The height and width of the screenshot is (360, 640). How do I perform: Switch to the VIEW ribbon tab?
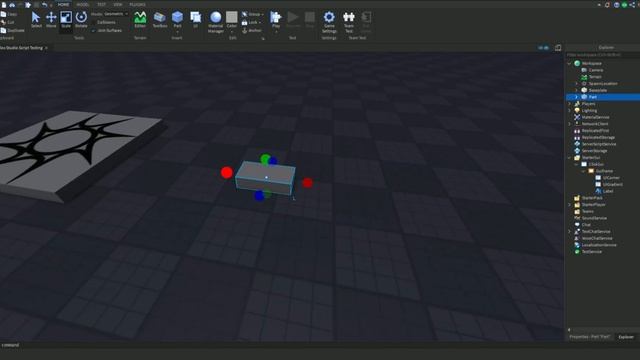[118, 4]
